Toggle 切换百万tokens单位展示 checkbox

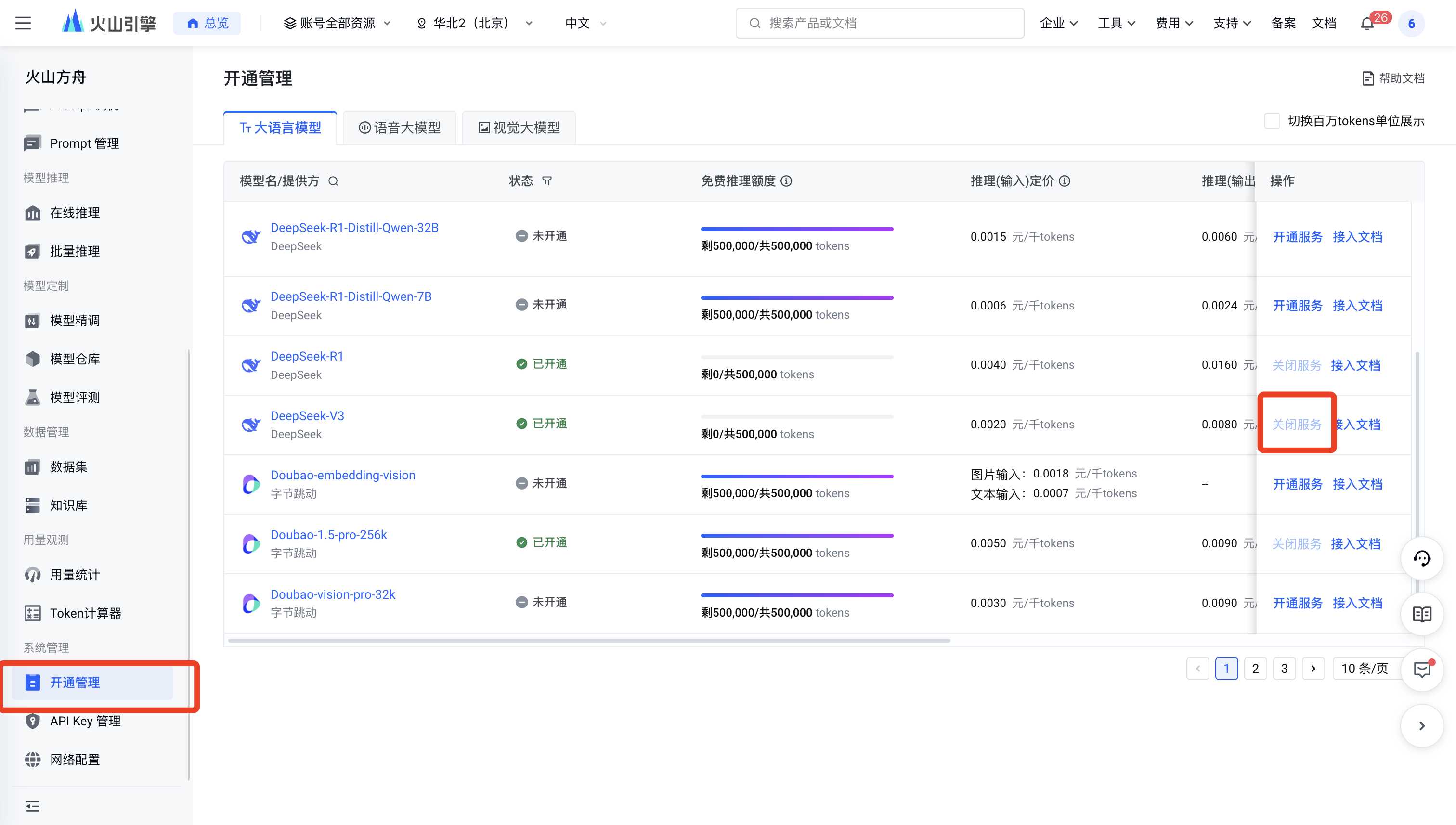[1272, 121]
